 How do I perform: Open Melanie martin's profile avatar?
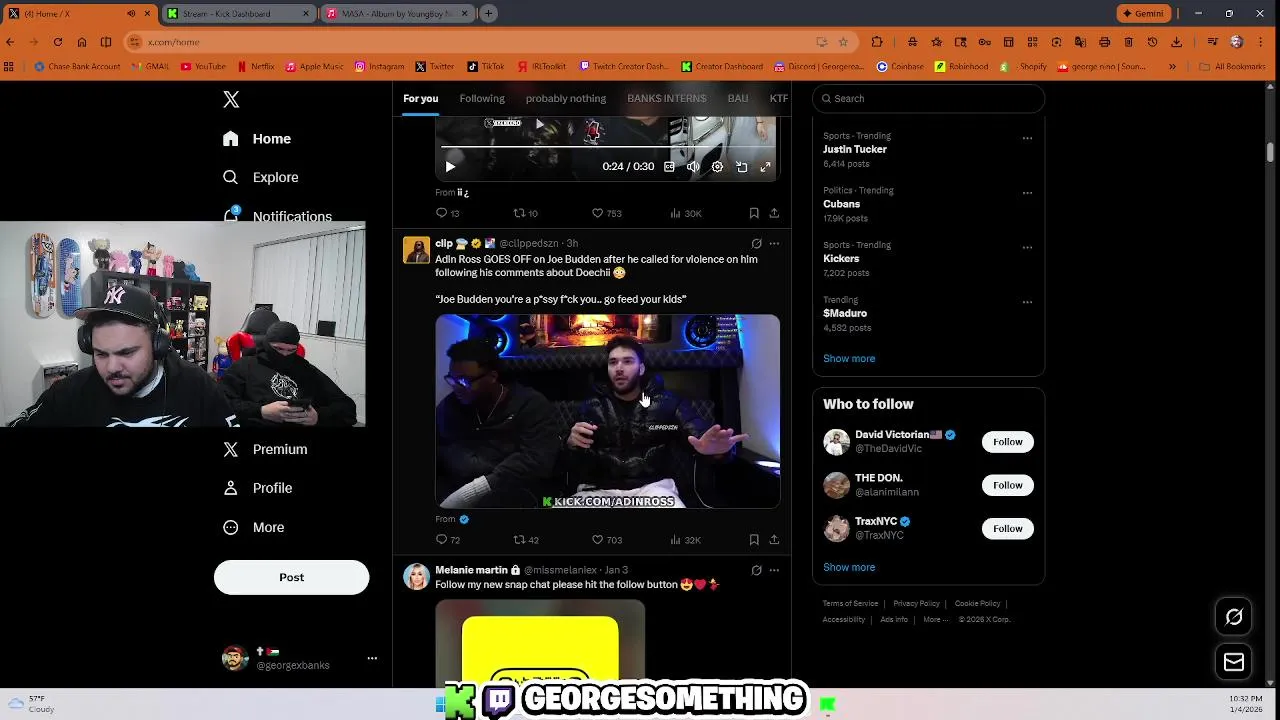[x=416, y=577]
